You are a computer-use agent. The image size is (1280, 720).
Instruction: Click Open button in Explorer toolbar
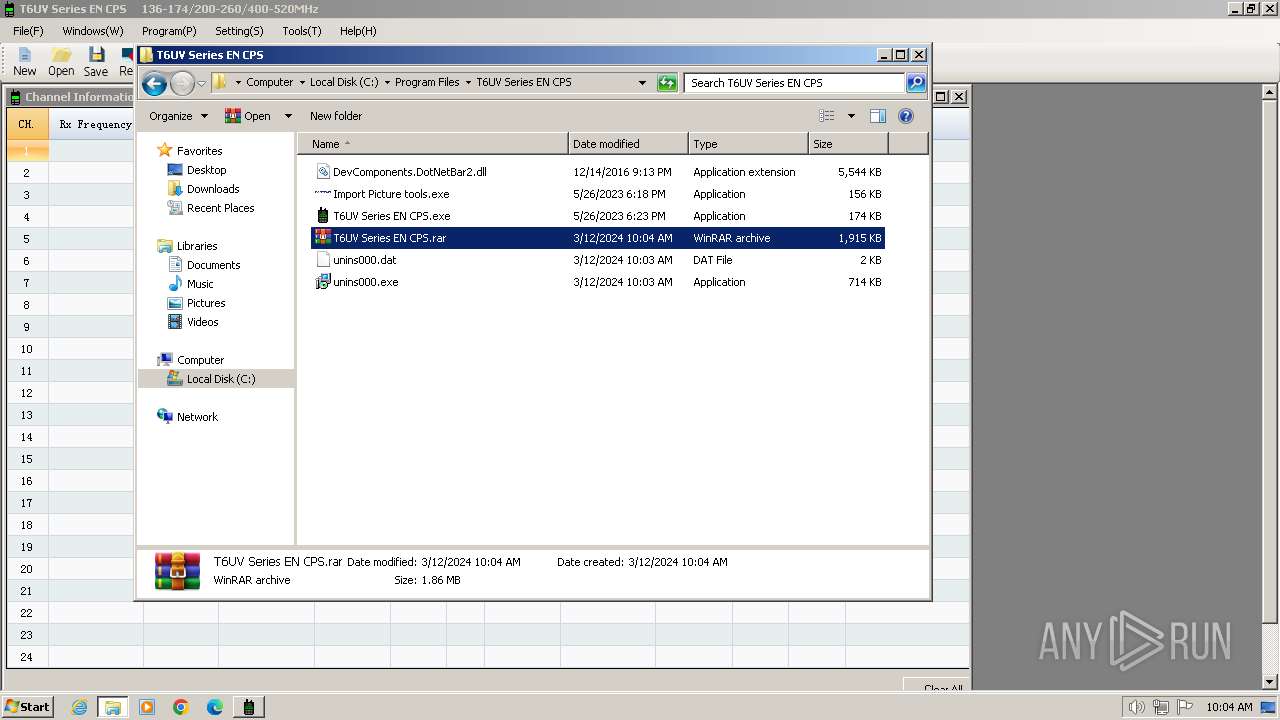[x=248, y=116]
